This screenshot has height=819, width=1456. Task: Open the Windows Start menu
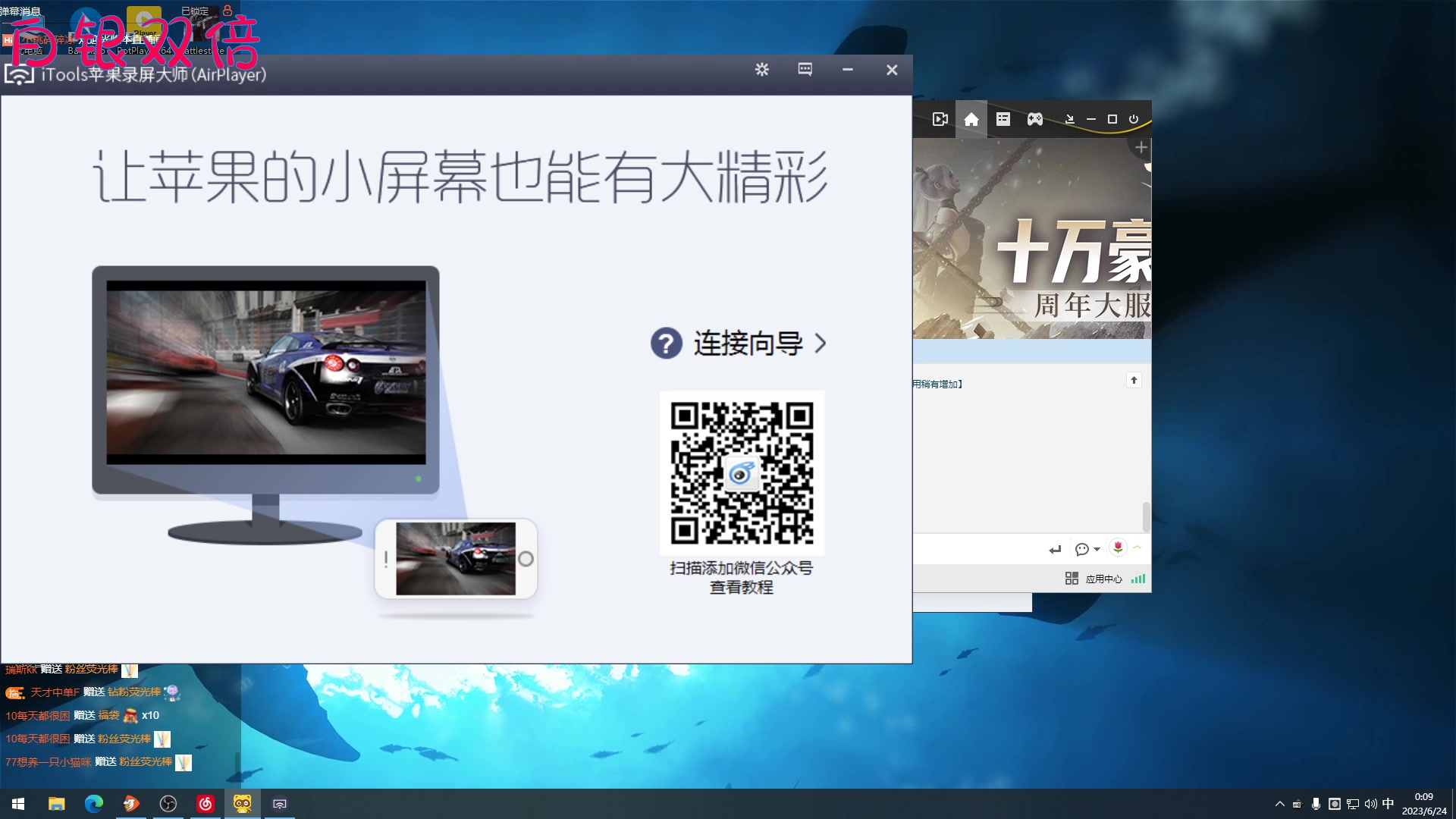(18, 804)
